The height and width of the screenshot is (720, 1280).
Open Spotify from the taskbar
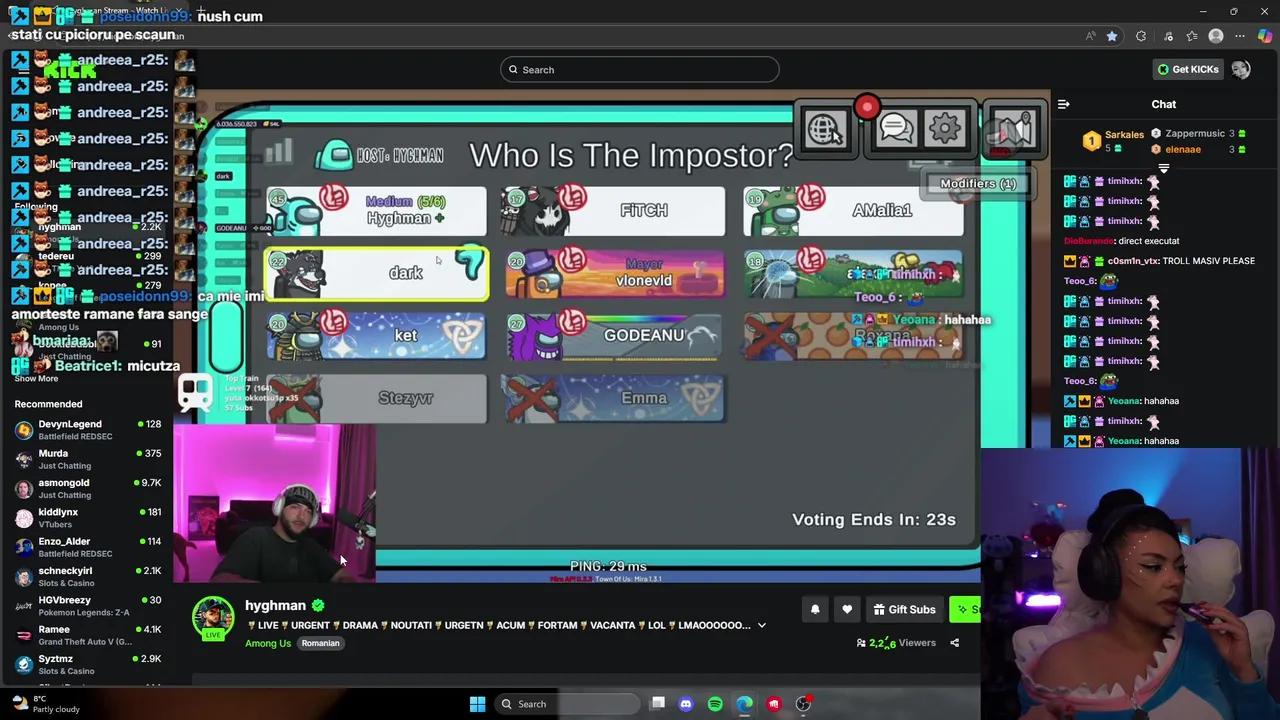pos(715,704)
